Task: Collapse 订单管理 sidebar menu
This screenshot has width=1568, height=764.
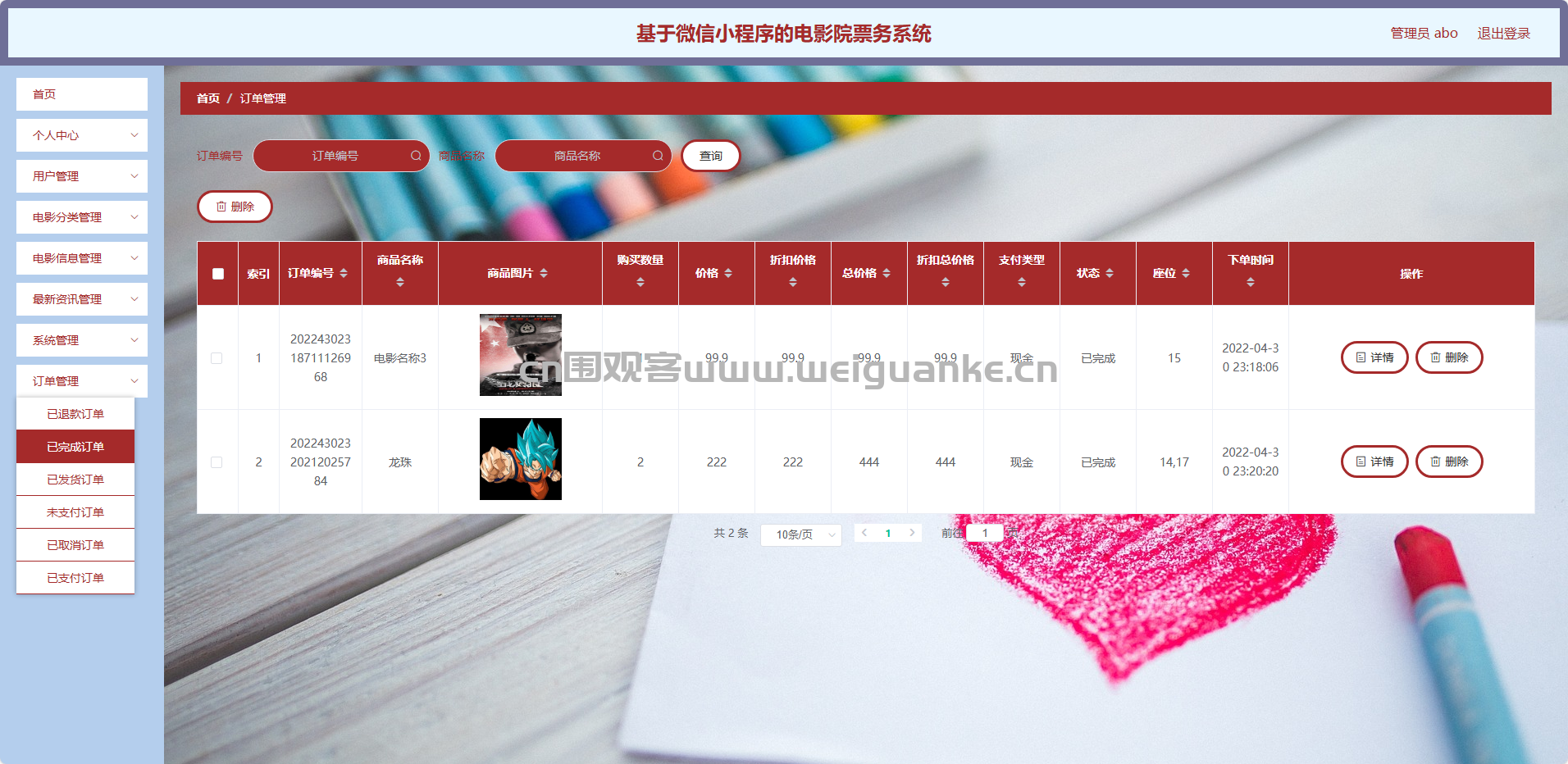Action: click(x=82, y=381)
